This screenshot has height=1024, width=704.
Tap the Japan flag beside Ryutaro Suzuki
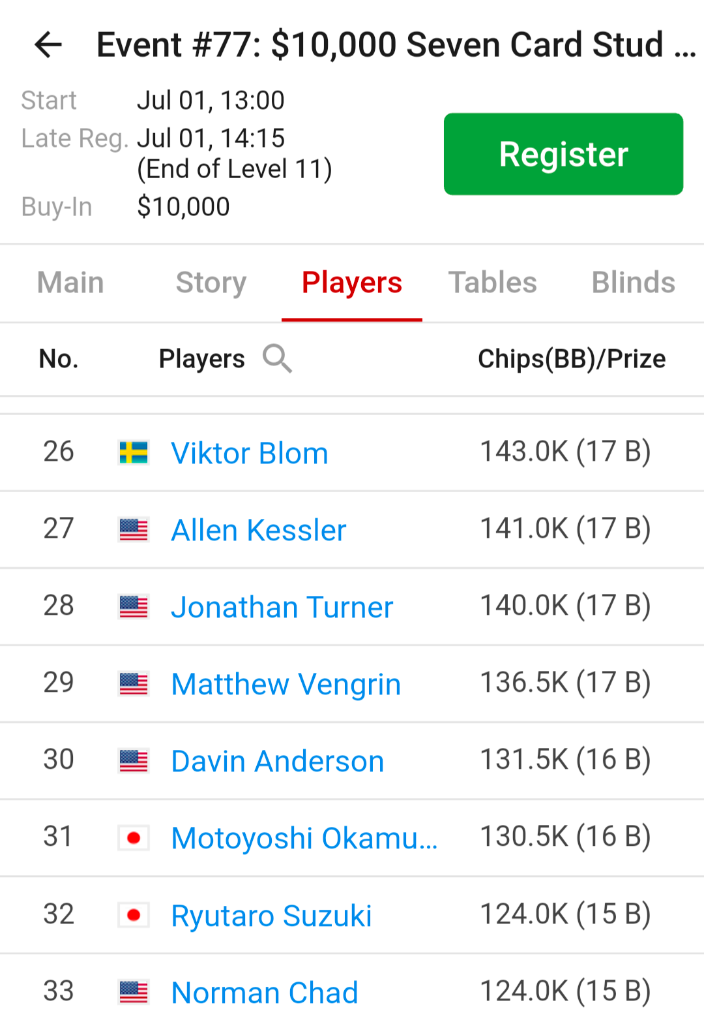[133, 915]
